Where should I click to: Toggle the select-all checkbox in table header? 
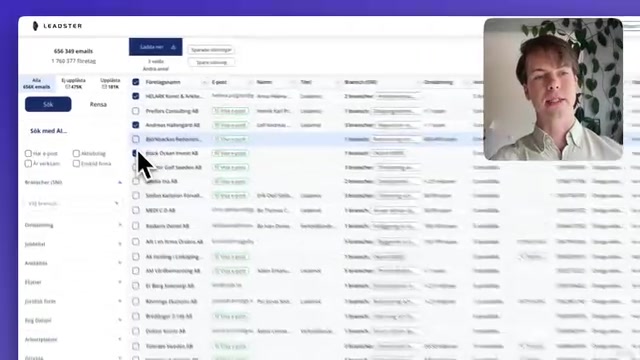tap(136, 82)
